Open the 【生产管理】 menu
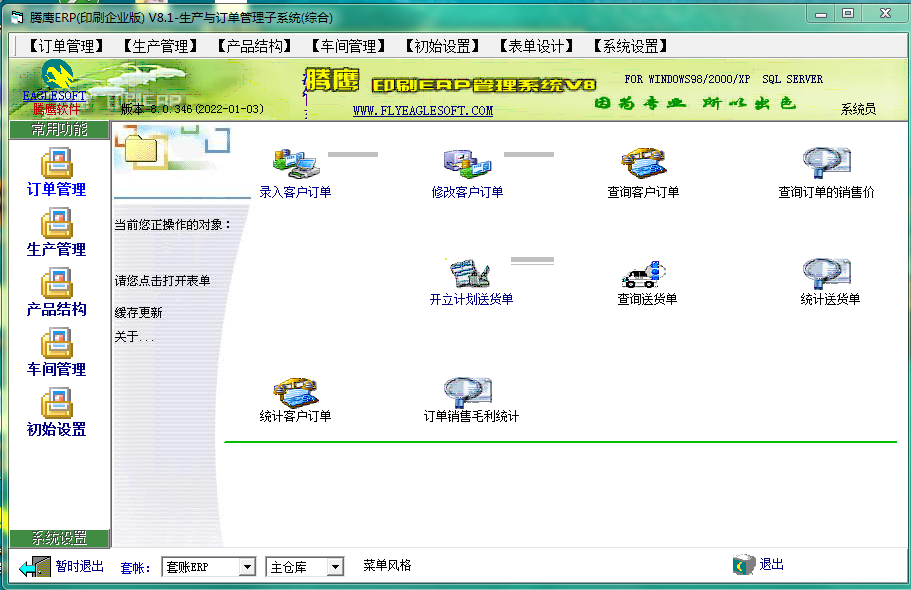911x590 pixels. point(160,46)
